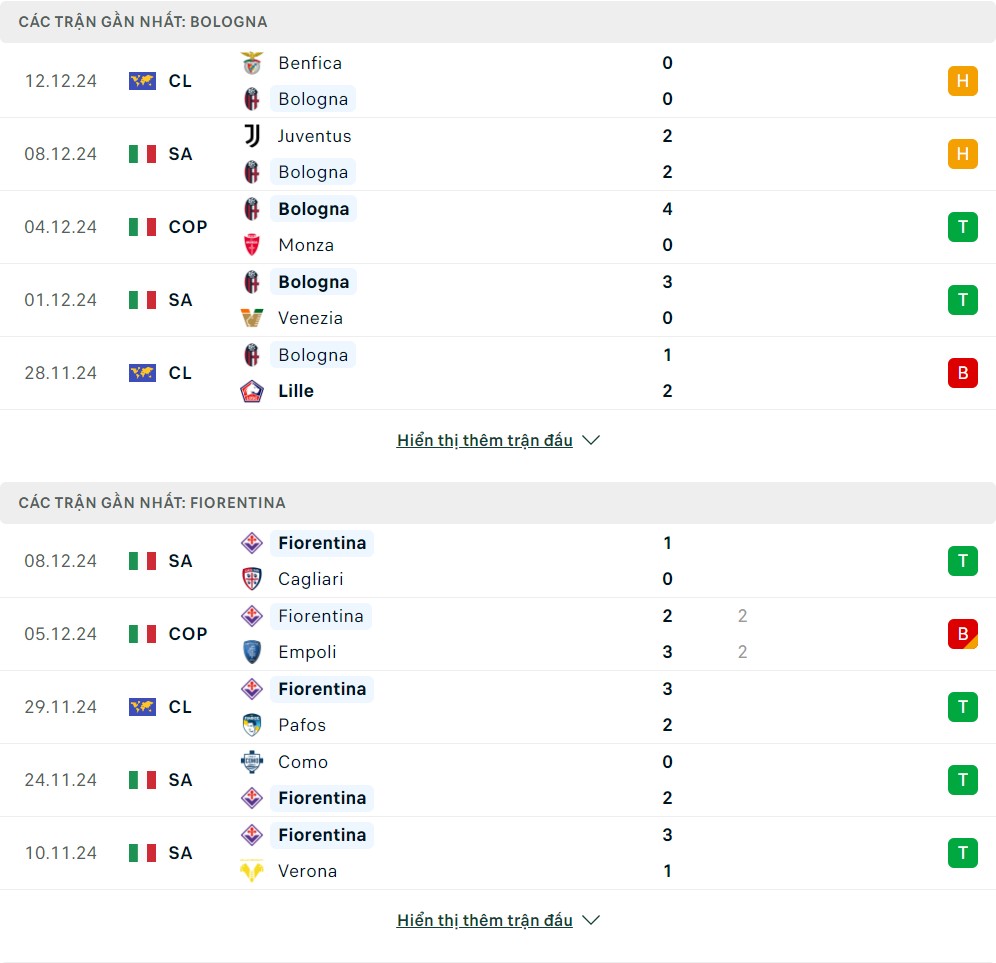This screenshot has height=963, width=996.
Task: Click the Benfica club crest icon
Action: [x=252, y=63]
